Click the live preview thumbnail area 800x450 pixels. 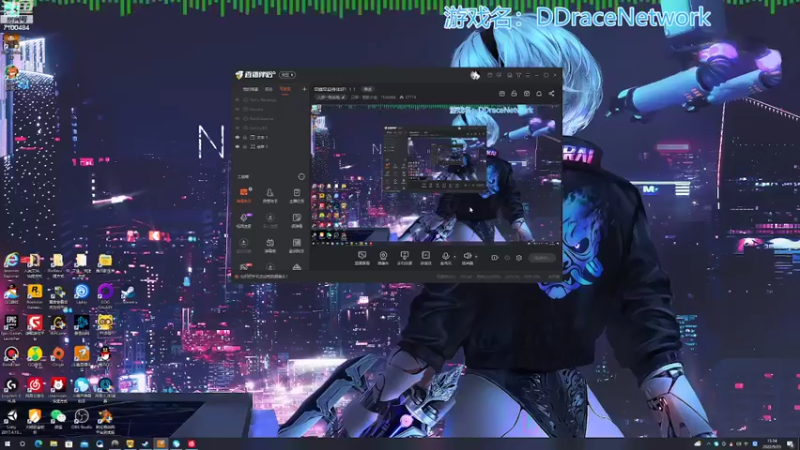(x=436, y=173)
